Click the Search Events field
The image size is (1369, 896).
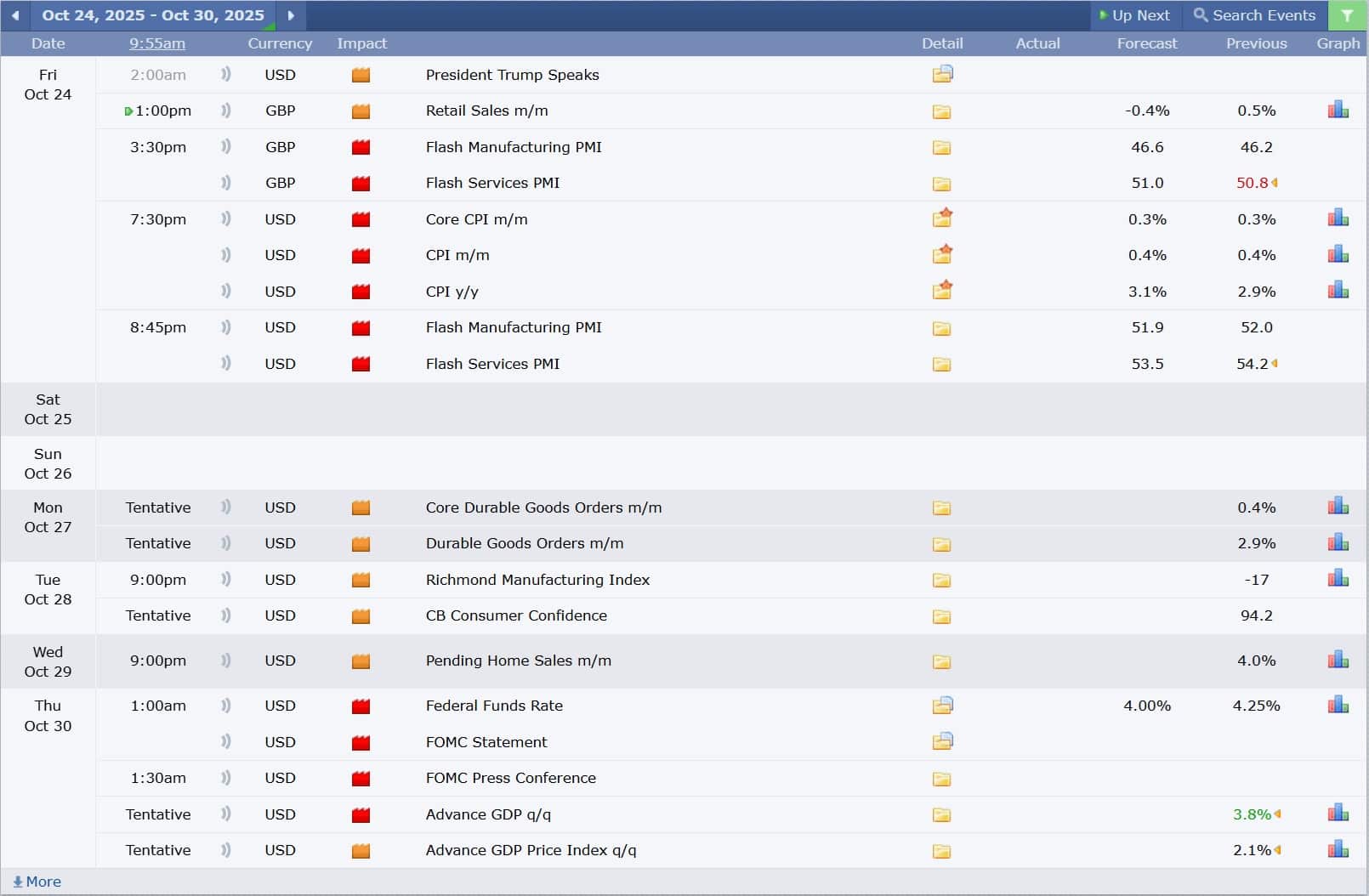pyautogui.click(x=1254, y=15)
